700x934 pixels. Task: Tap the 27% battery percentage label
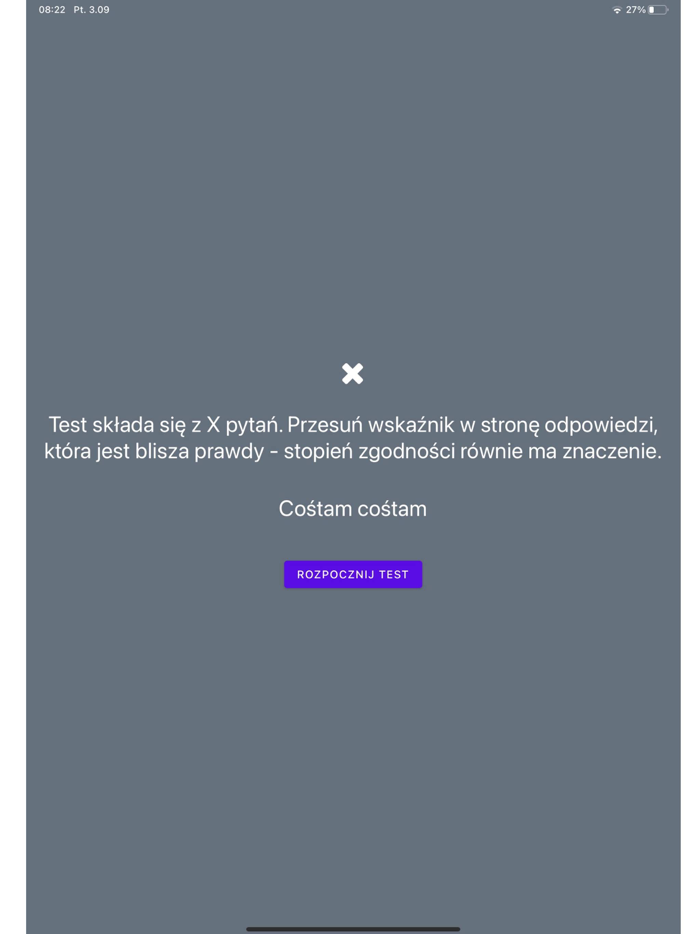pyautogui.click(x=636, y=10)
